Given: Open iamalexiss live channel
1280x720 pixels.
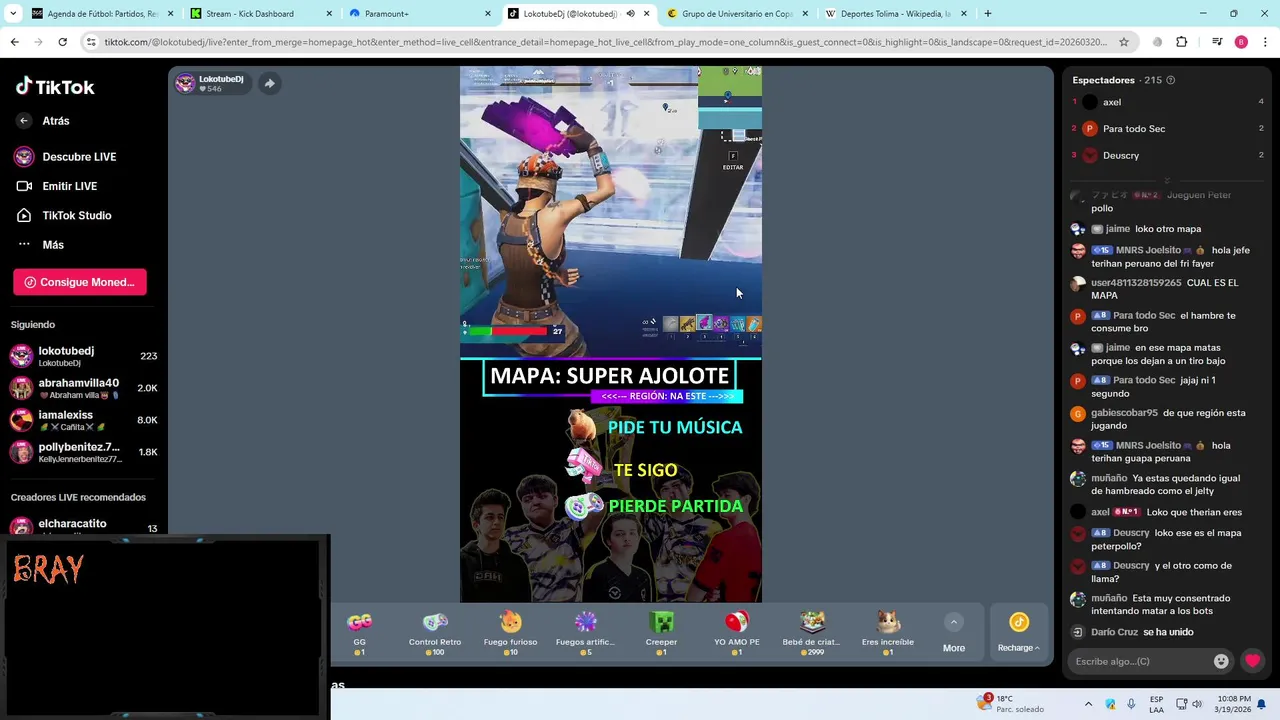Looking at the screenshot, I should click(x=83, y=420).
